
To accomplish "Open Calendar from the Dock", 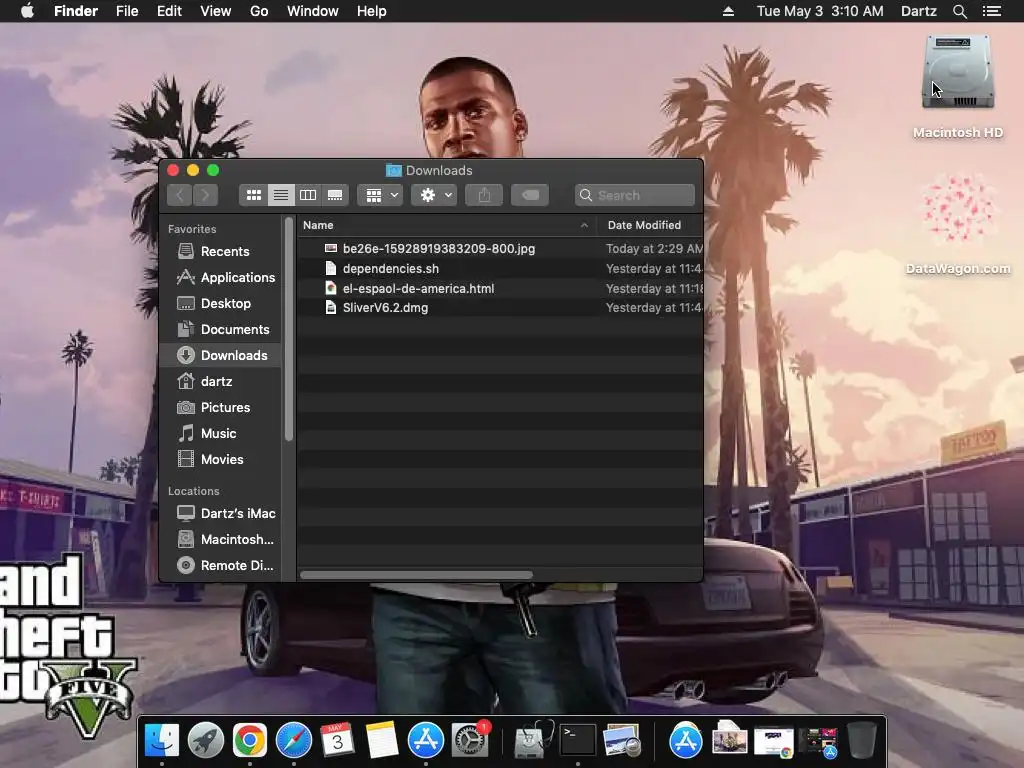I will tap(338, 741).
